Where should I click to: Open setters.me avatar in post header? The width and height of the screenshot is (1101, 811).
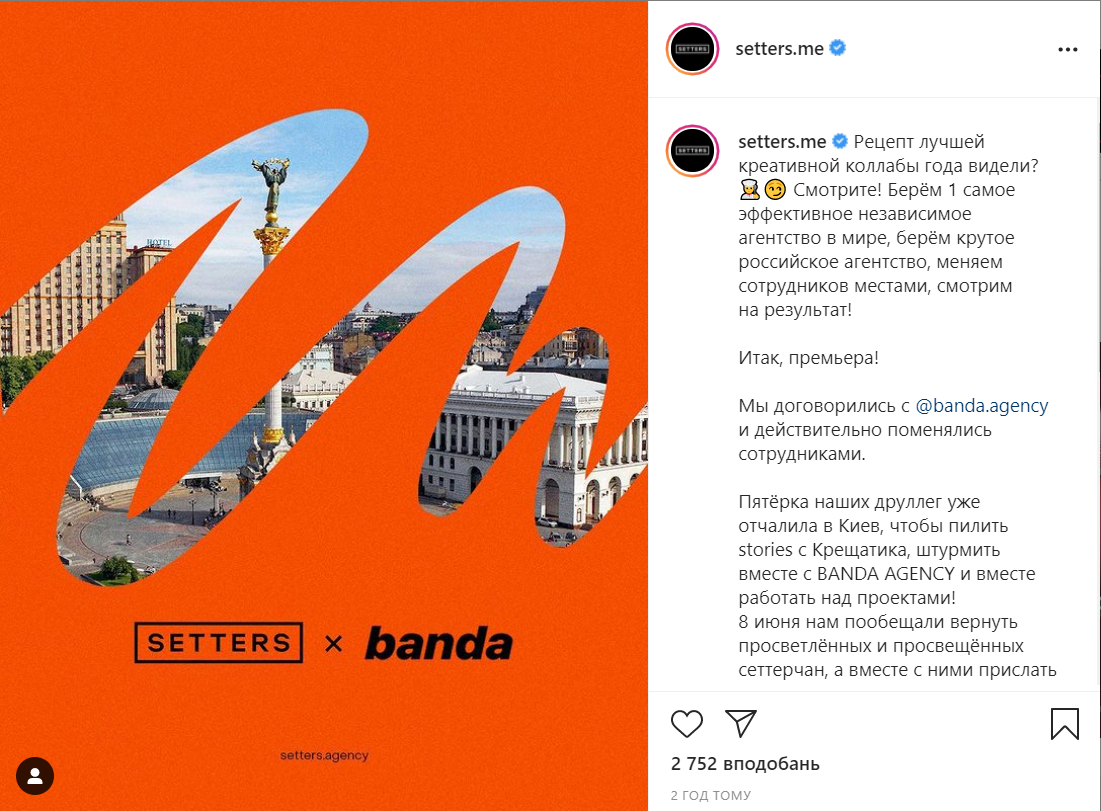tap(692, 48)
